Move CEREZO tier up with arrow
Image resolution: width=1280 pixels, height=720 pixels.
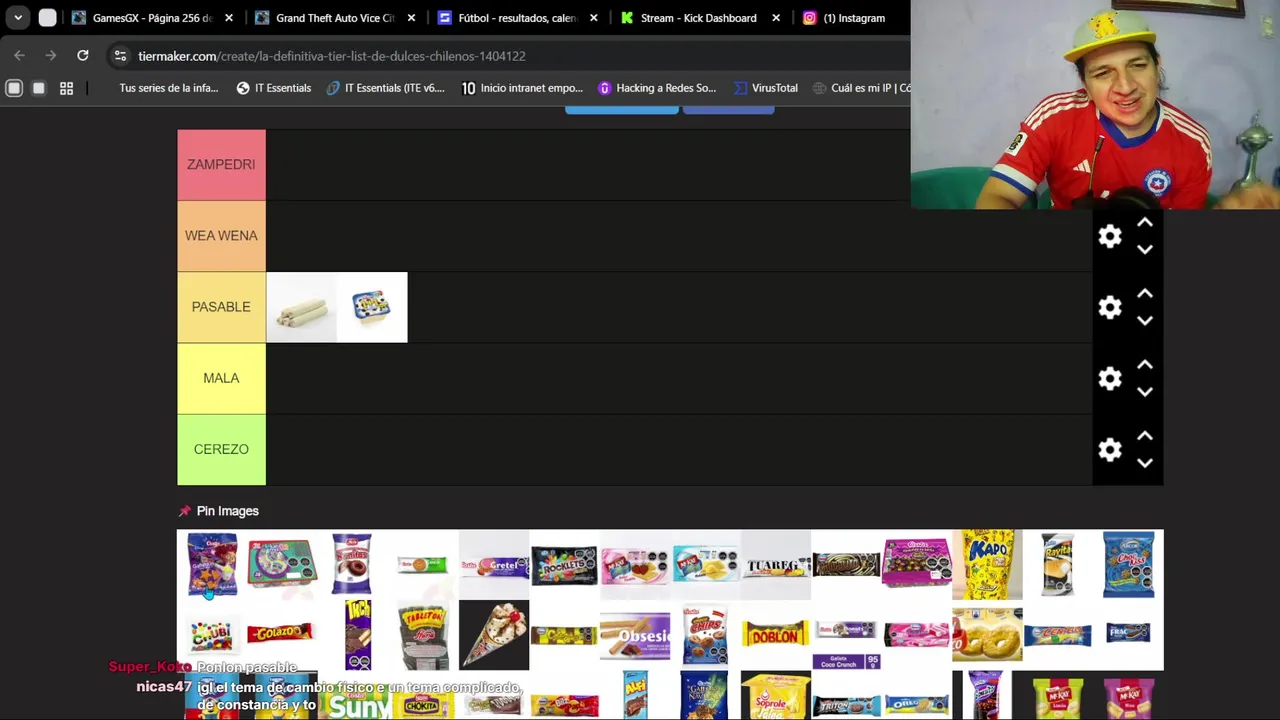1145,436
